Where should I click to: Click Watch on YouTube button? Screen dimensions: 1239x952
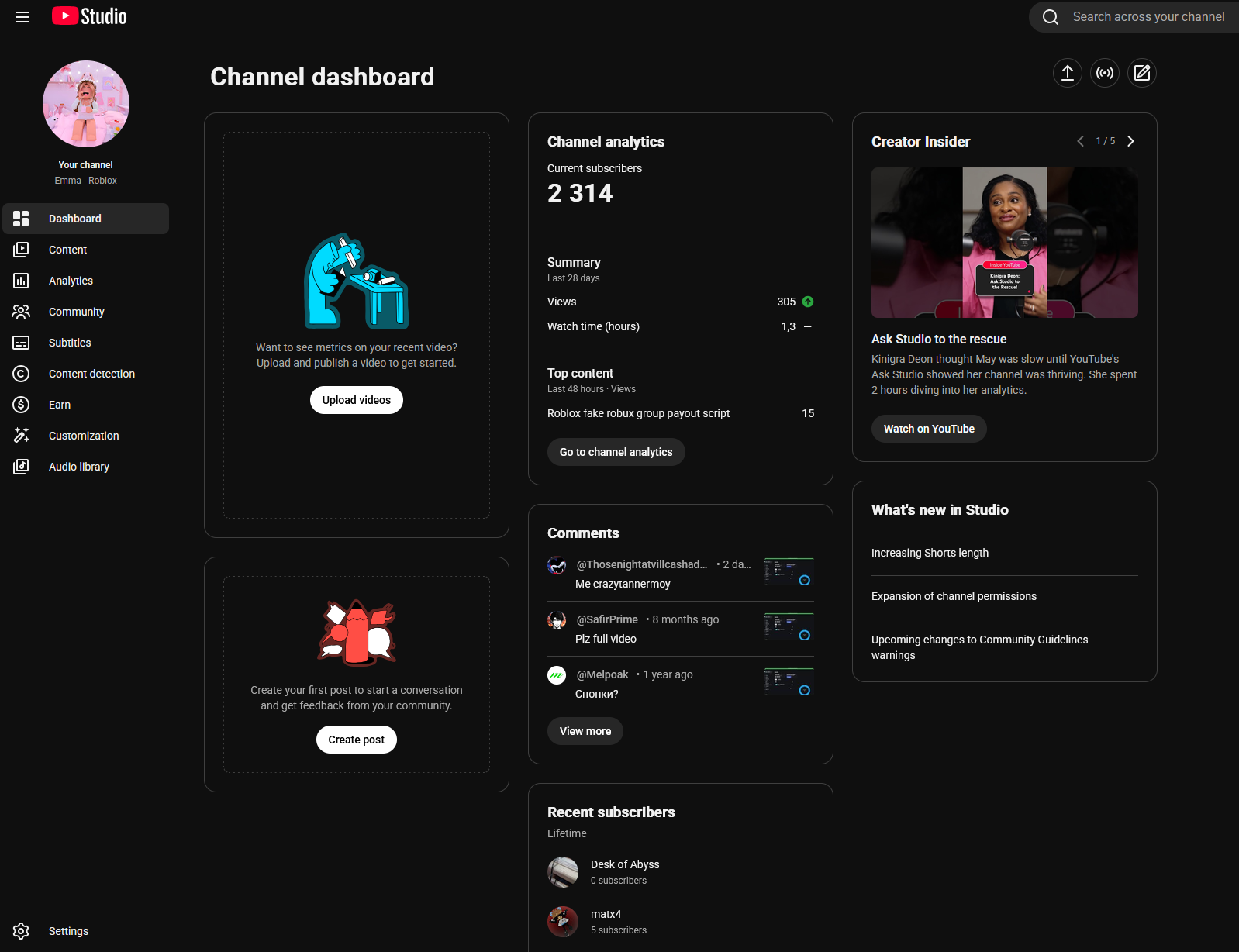click(x=929, y=429)
